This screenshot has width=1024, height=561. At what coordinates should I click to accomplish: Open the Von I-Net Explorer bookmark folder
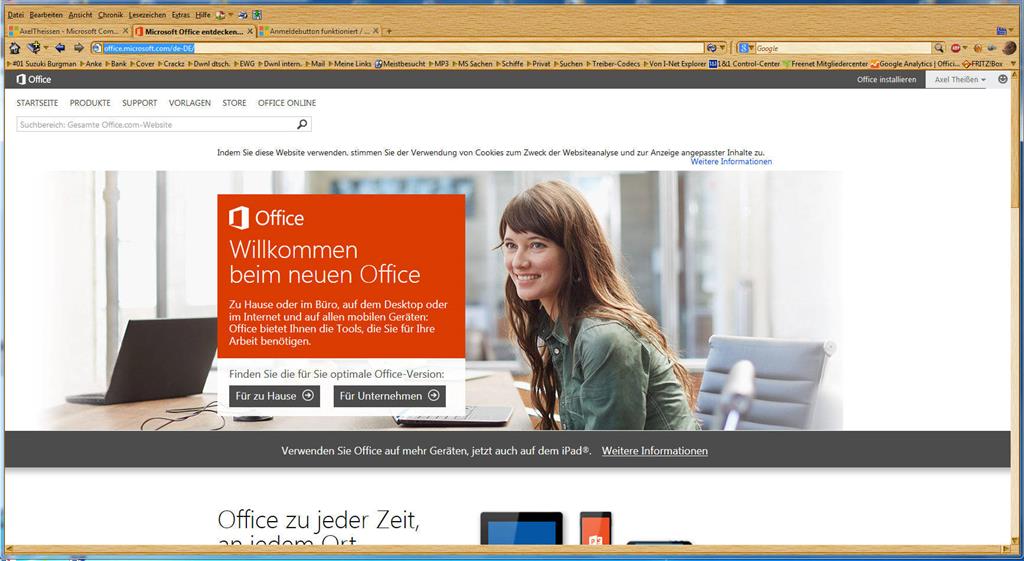[x=675, y=64]
